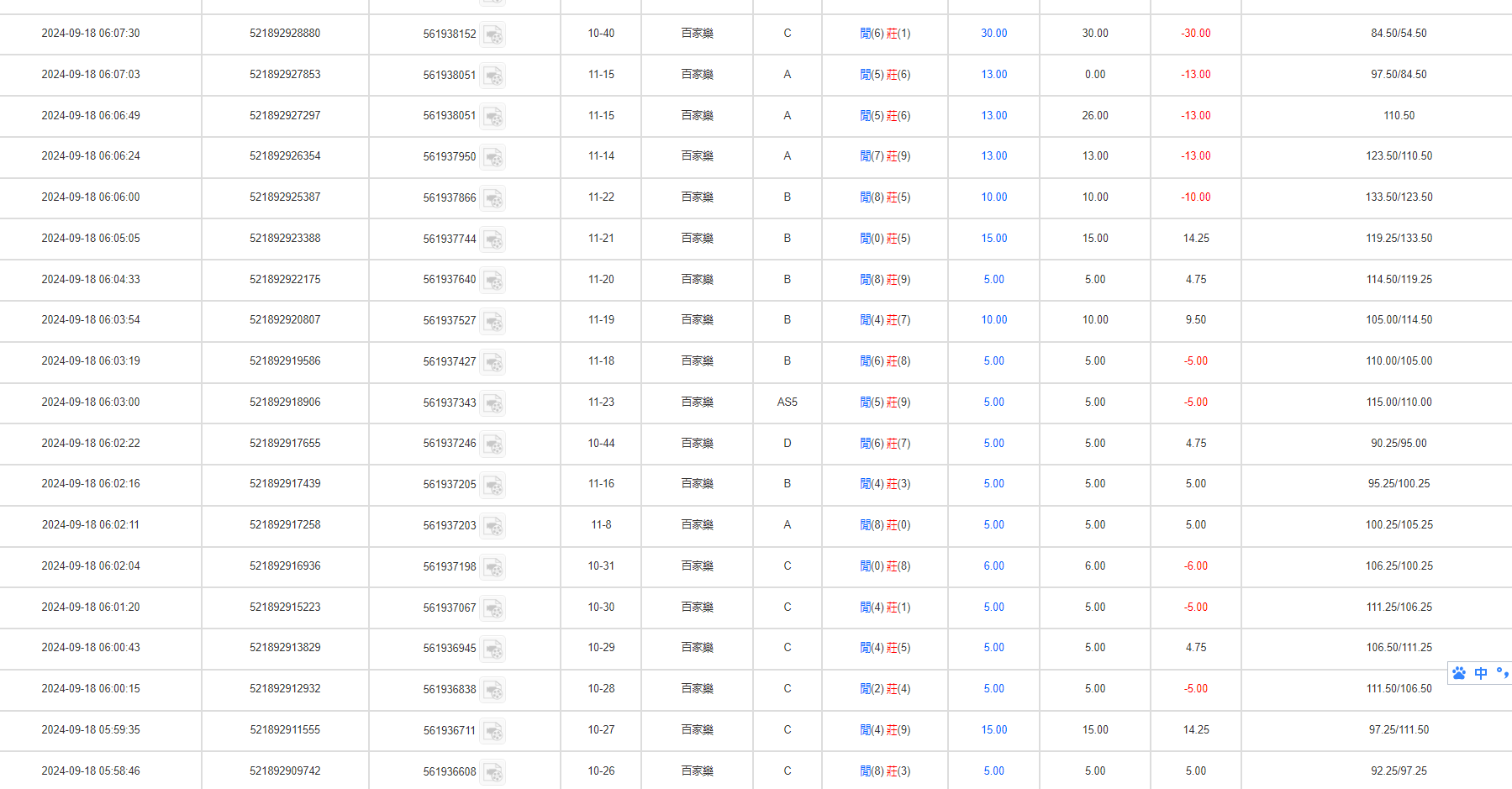
Task: Open the 閒(6) 莊(1) result details
Action: click(x=885, y=34)
